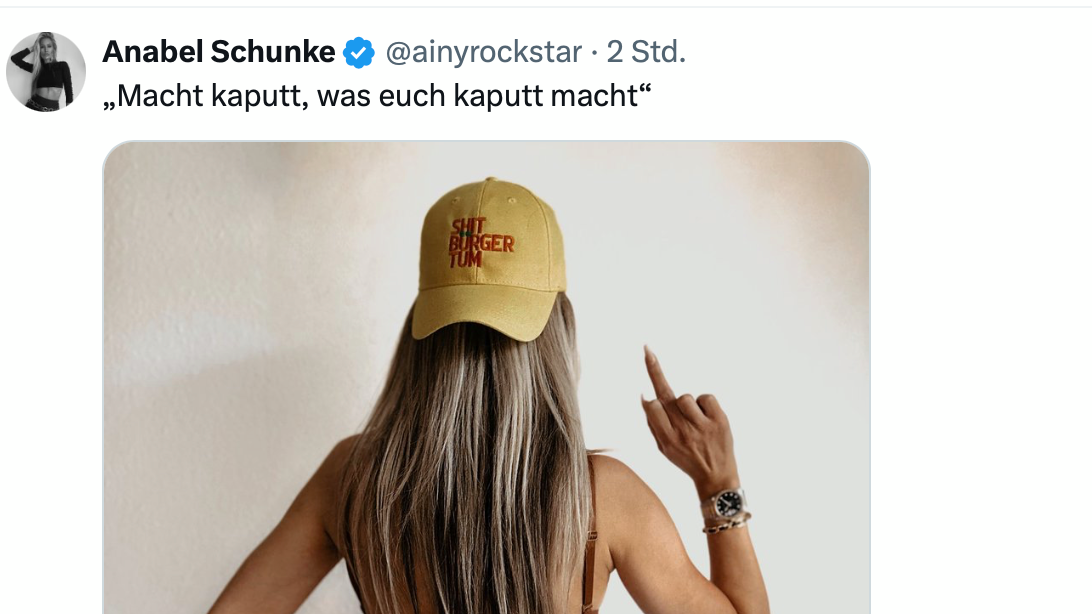This screenshot has height=614, width=1092.
Task: Click the word 'Schunke' in the display name
Action: [x=272, y=52]
